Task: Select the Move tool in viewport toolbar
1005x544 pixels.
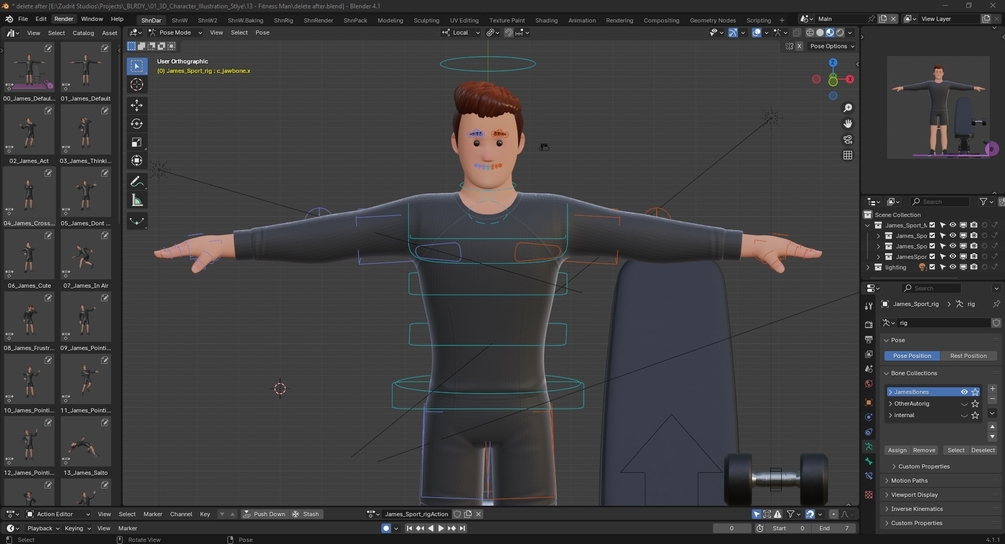Action: [x=137, y=105]
